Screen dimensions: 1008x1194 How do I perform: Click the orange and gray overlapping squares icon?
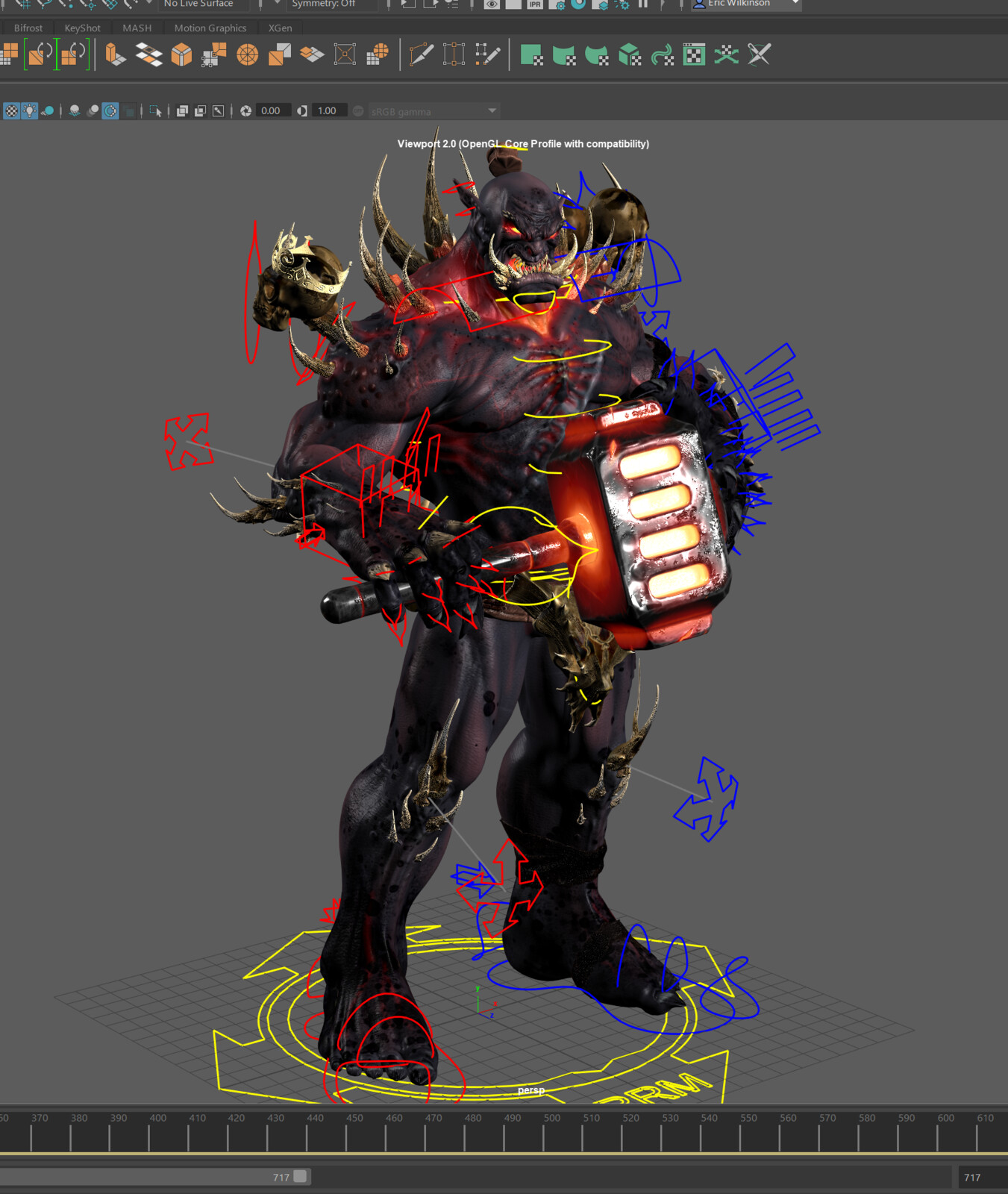point(280,54)
